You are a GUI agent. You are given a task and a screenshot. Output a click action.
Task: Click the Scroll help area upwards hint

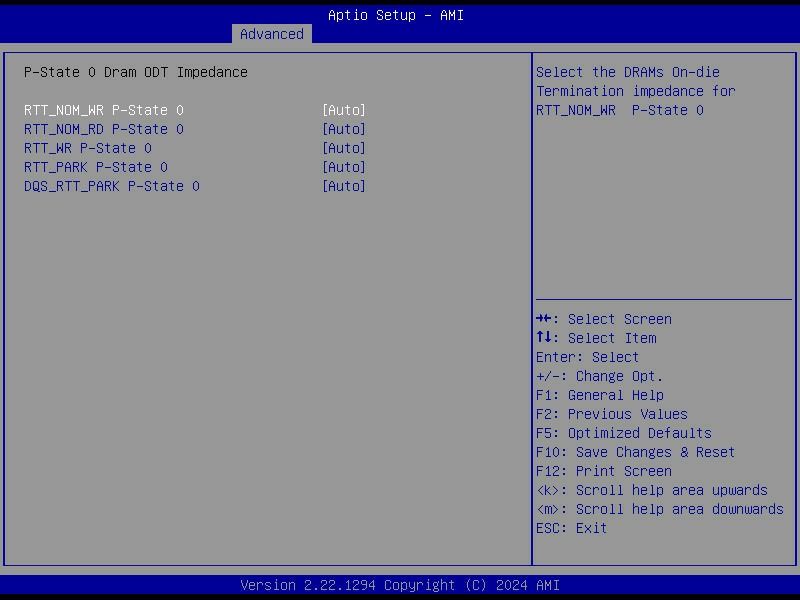[x=652, y=490]
